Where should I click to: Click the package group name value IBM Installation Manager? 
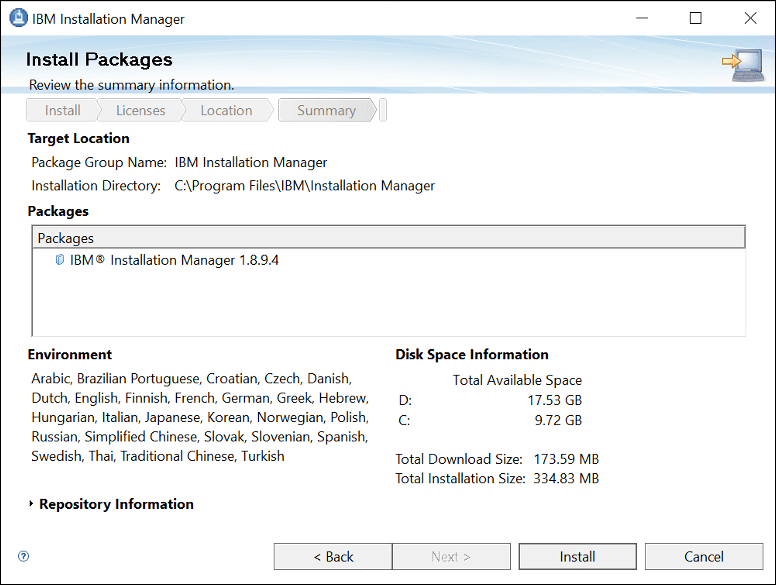[251, 162]
